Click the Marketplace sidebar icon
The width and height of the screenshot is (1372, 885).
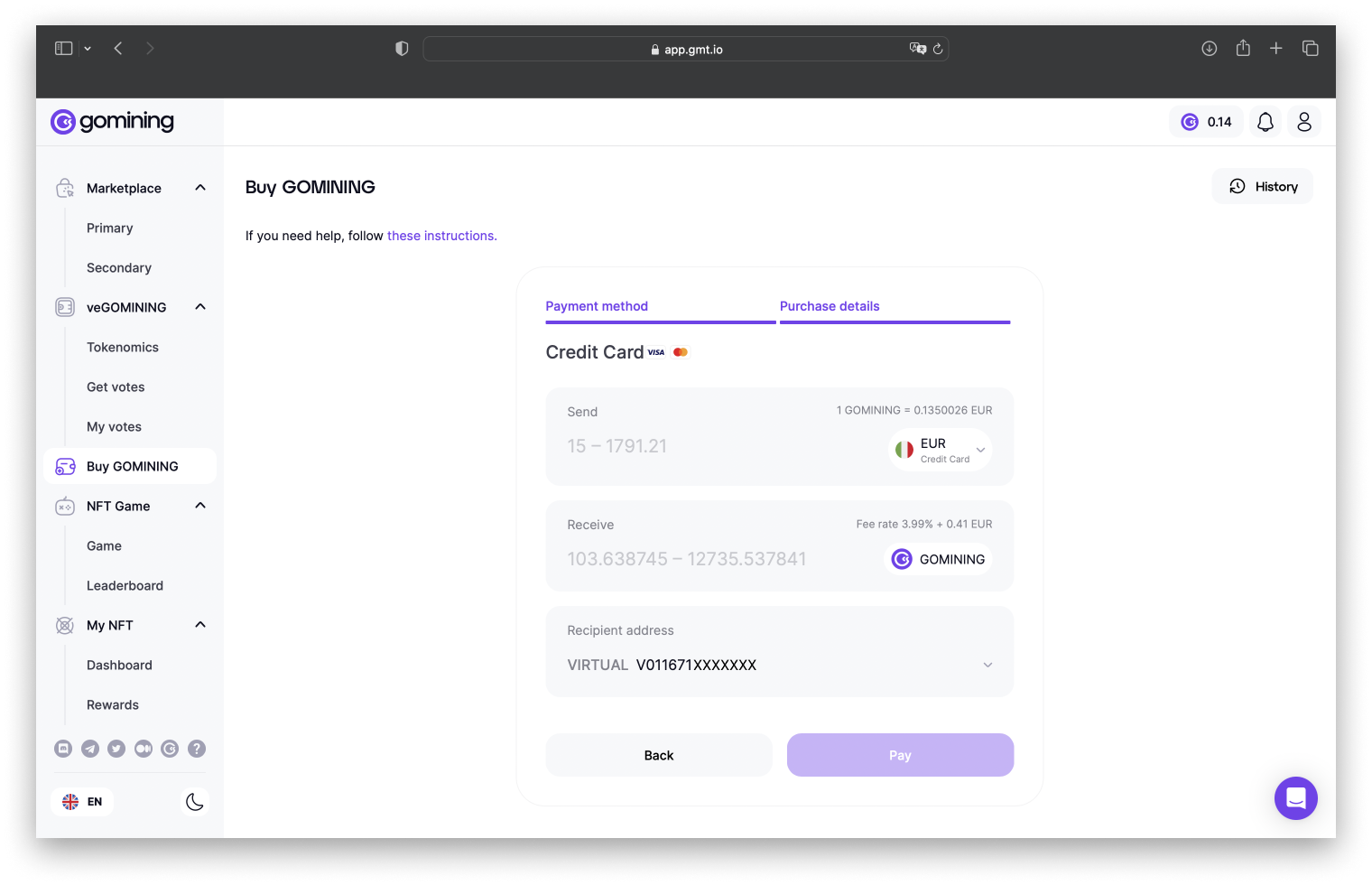pyautogui.click(x=65, y=188)
